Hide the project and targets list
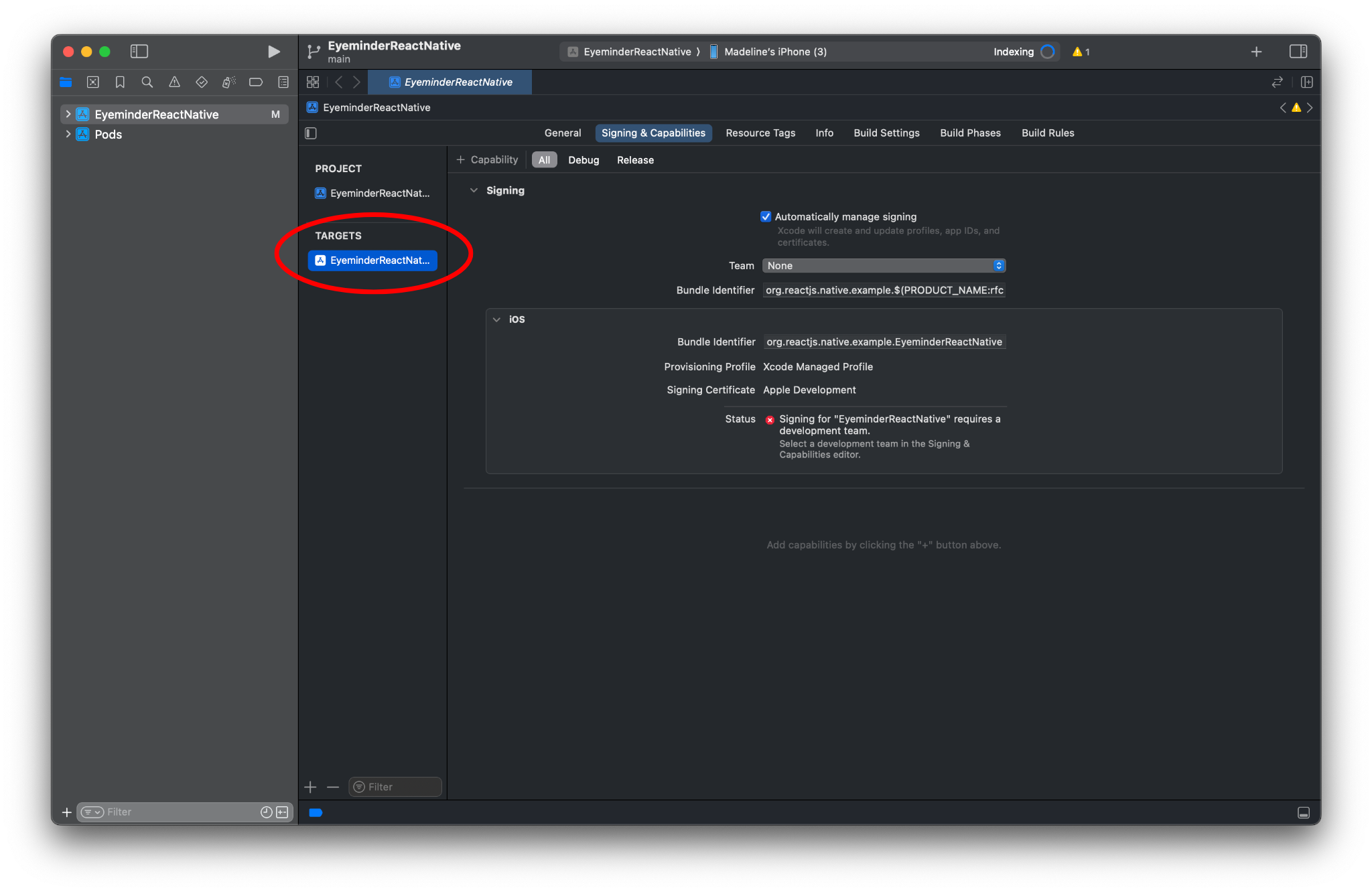This screenshot has width=1372, height=892. pos(311,133)
